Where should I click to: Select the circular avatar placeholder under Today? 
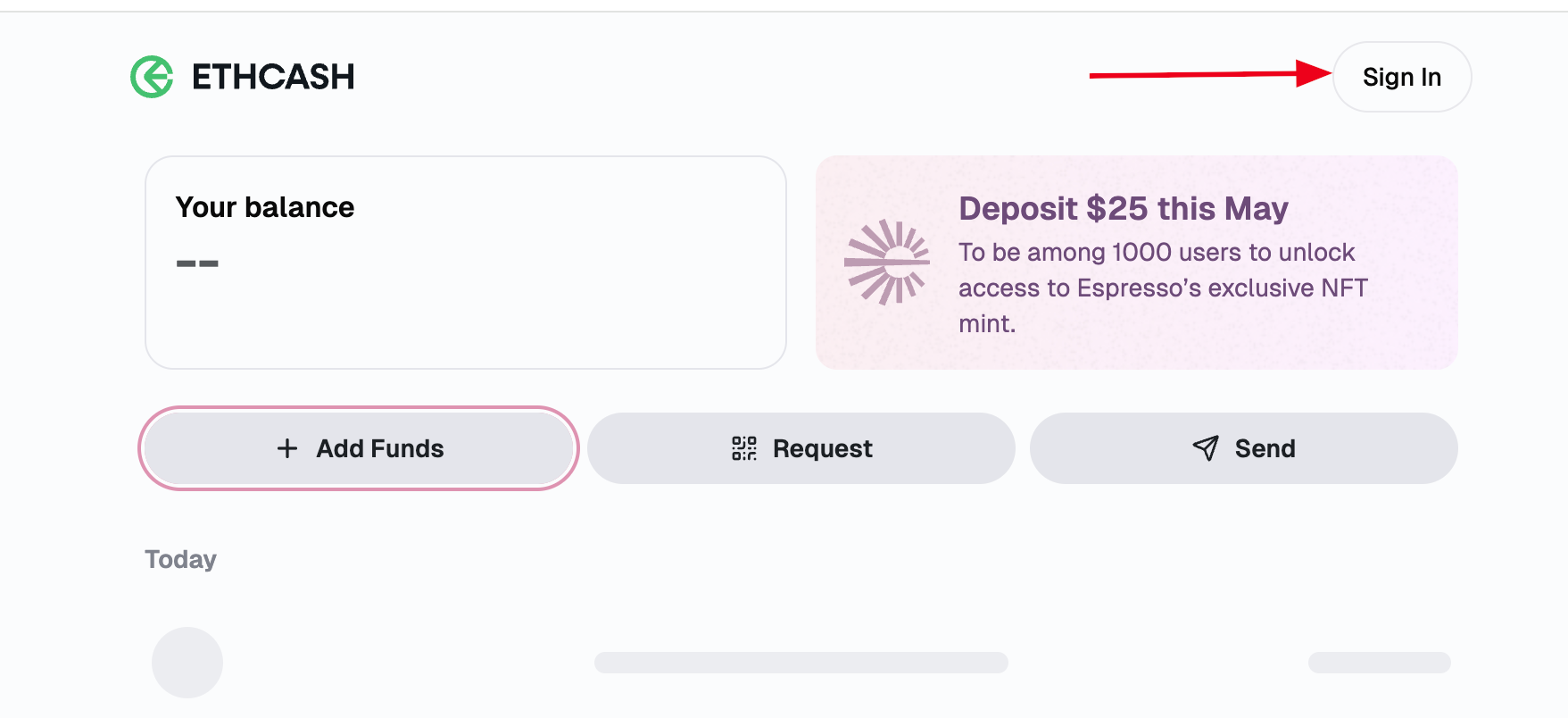click(x=187, y=663)
